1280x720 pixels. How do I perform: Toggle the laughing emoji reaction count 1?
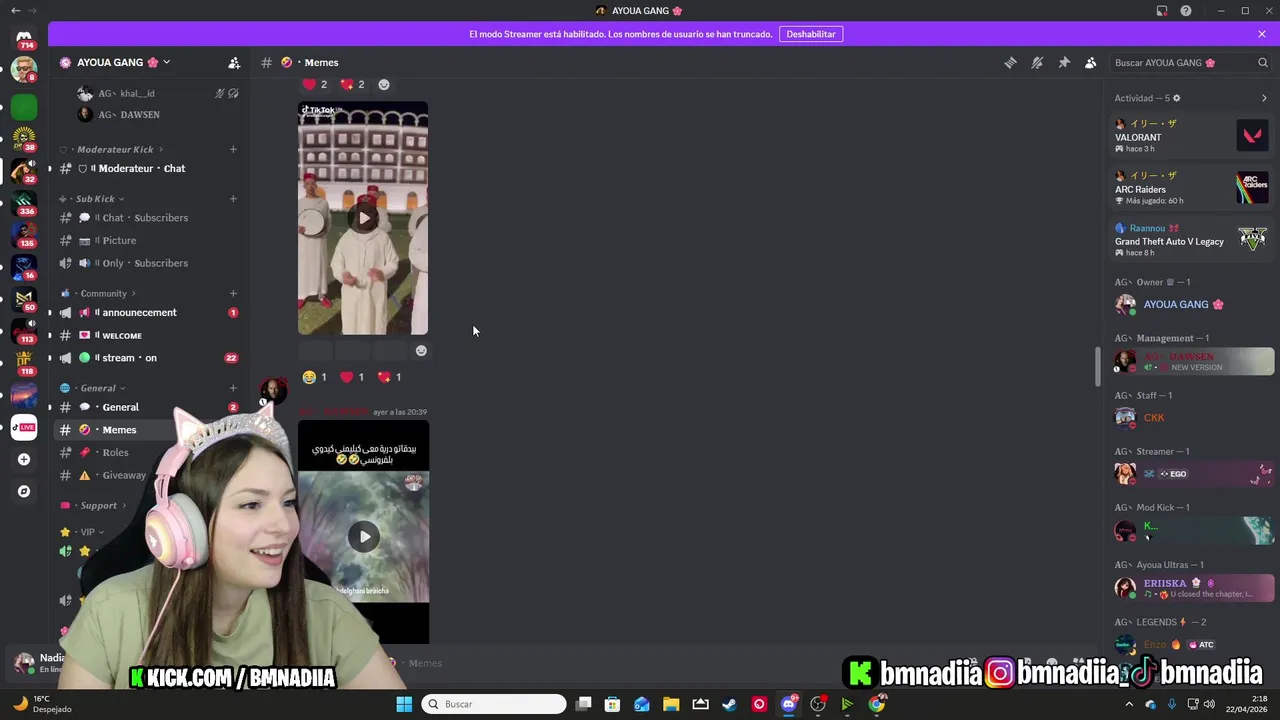315,377
